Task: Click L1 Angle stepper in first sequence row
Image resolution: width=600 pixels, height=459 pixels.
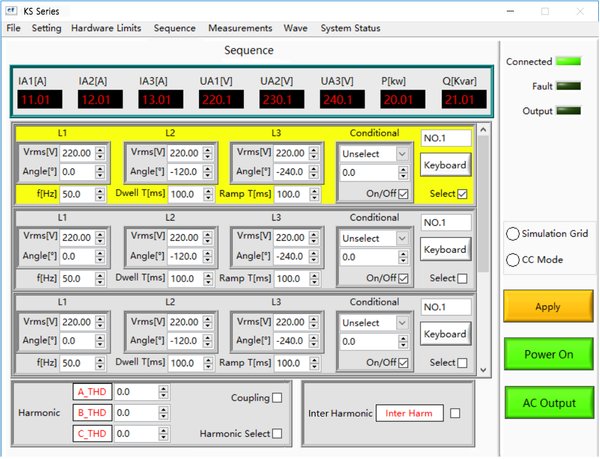Action: (100, 172)
